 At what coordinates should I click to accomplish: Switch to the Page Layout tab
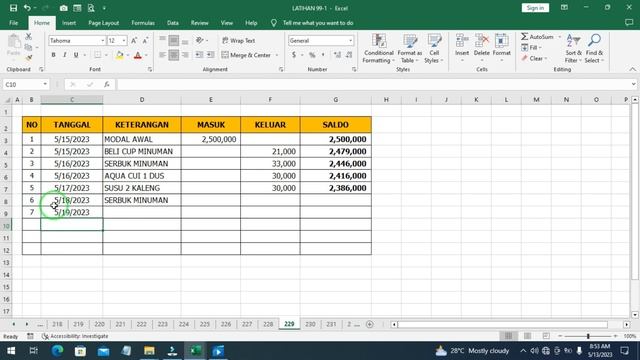tap(104, 23)
